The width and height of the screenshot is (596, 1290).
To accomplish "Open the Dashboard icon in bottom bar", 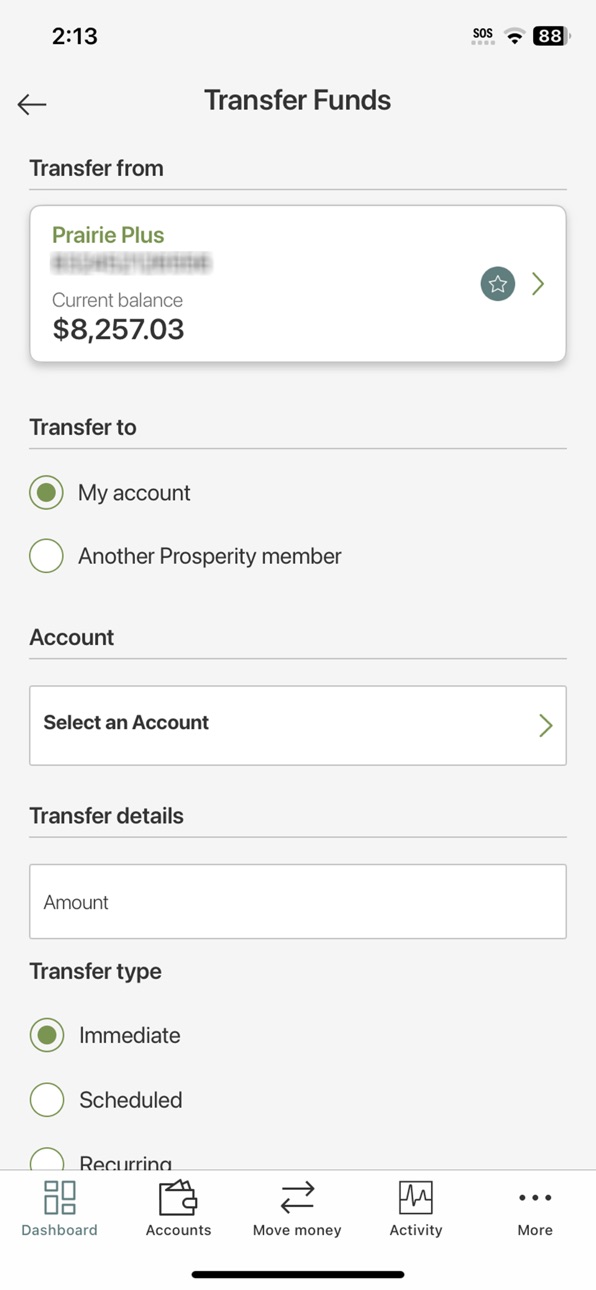I will point(60,1197).
